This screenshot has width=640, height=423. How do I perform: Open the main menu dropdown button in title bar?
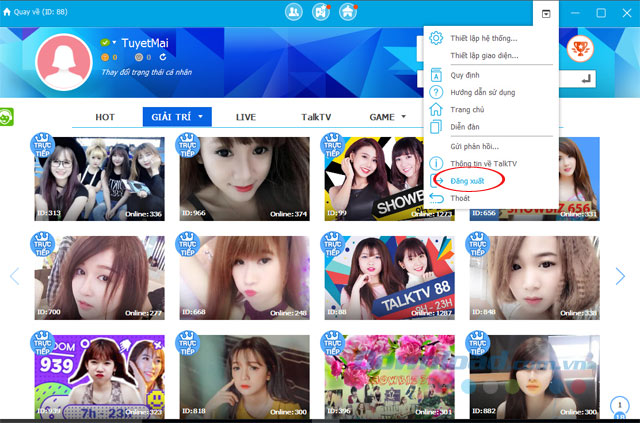[546, 14]
